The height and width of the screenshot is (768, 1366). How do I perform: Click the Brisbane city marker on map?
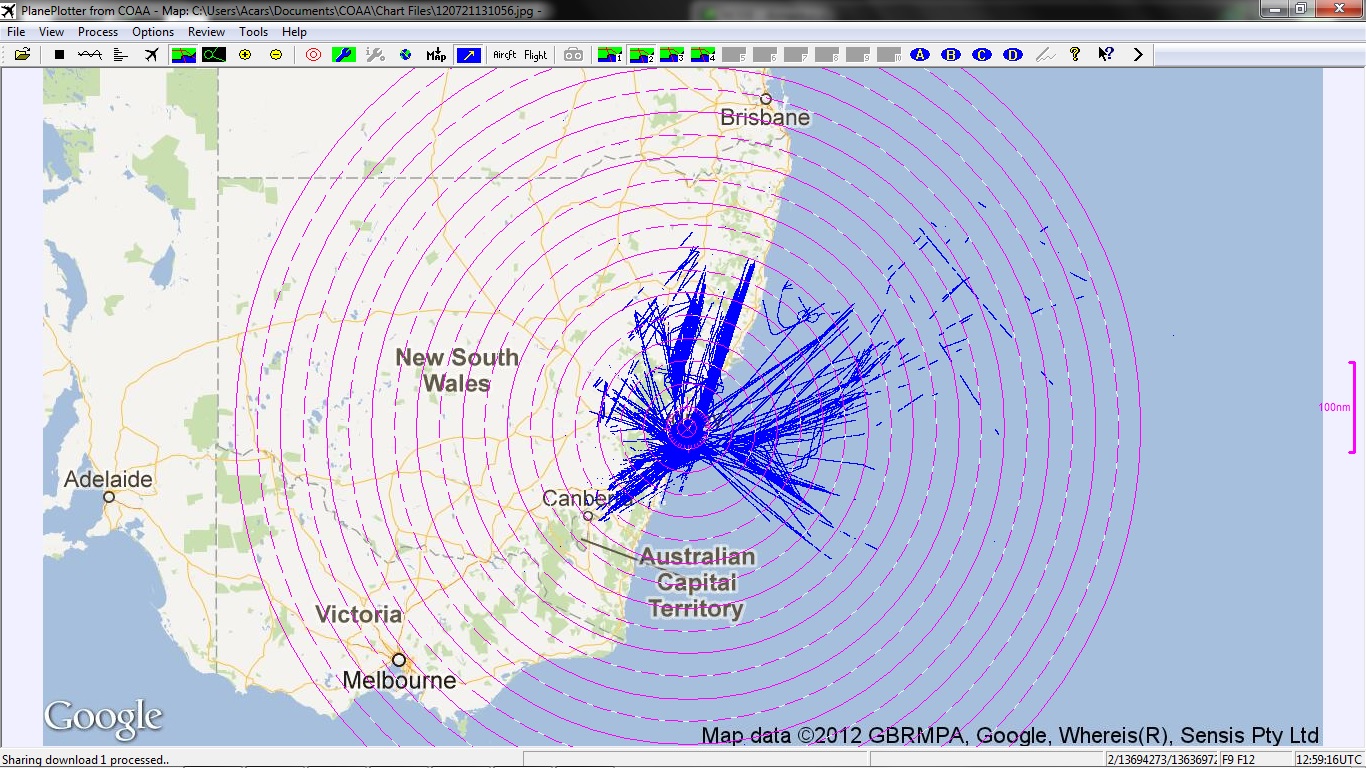pyautogui.click(x=766, y=99)
